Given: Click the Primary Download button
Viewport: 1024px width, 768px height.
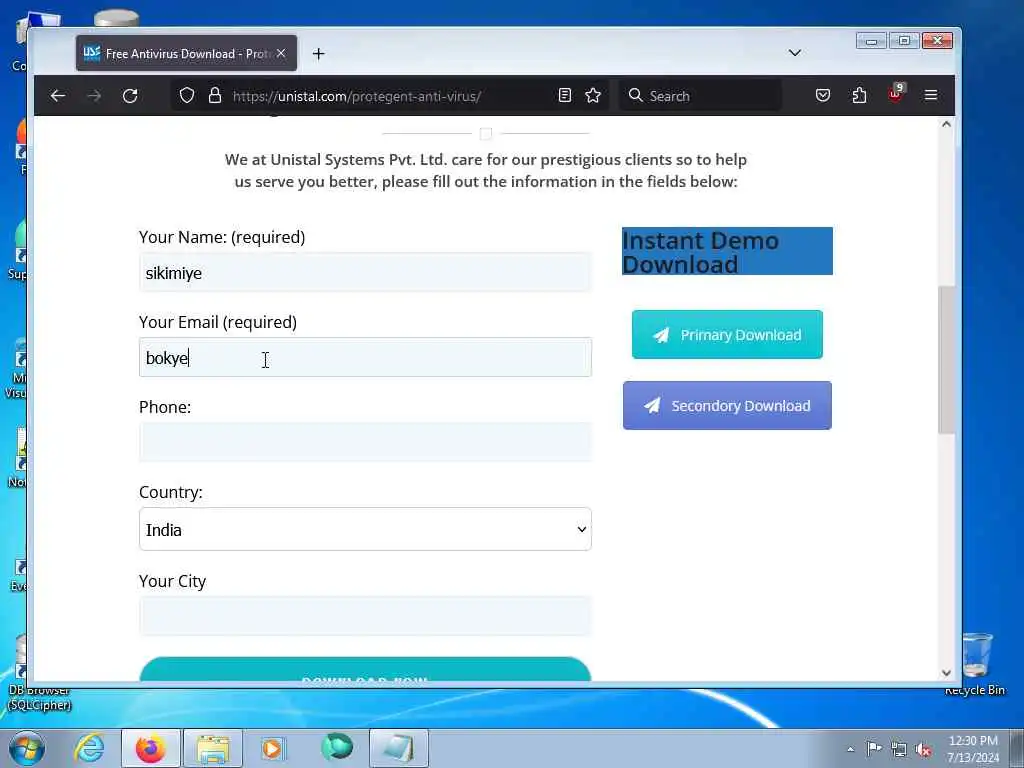Looking at the screenshot, I should [x=727, y=334].
